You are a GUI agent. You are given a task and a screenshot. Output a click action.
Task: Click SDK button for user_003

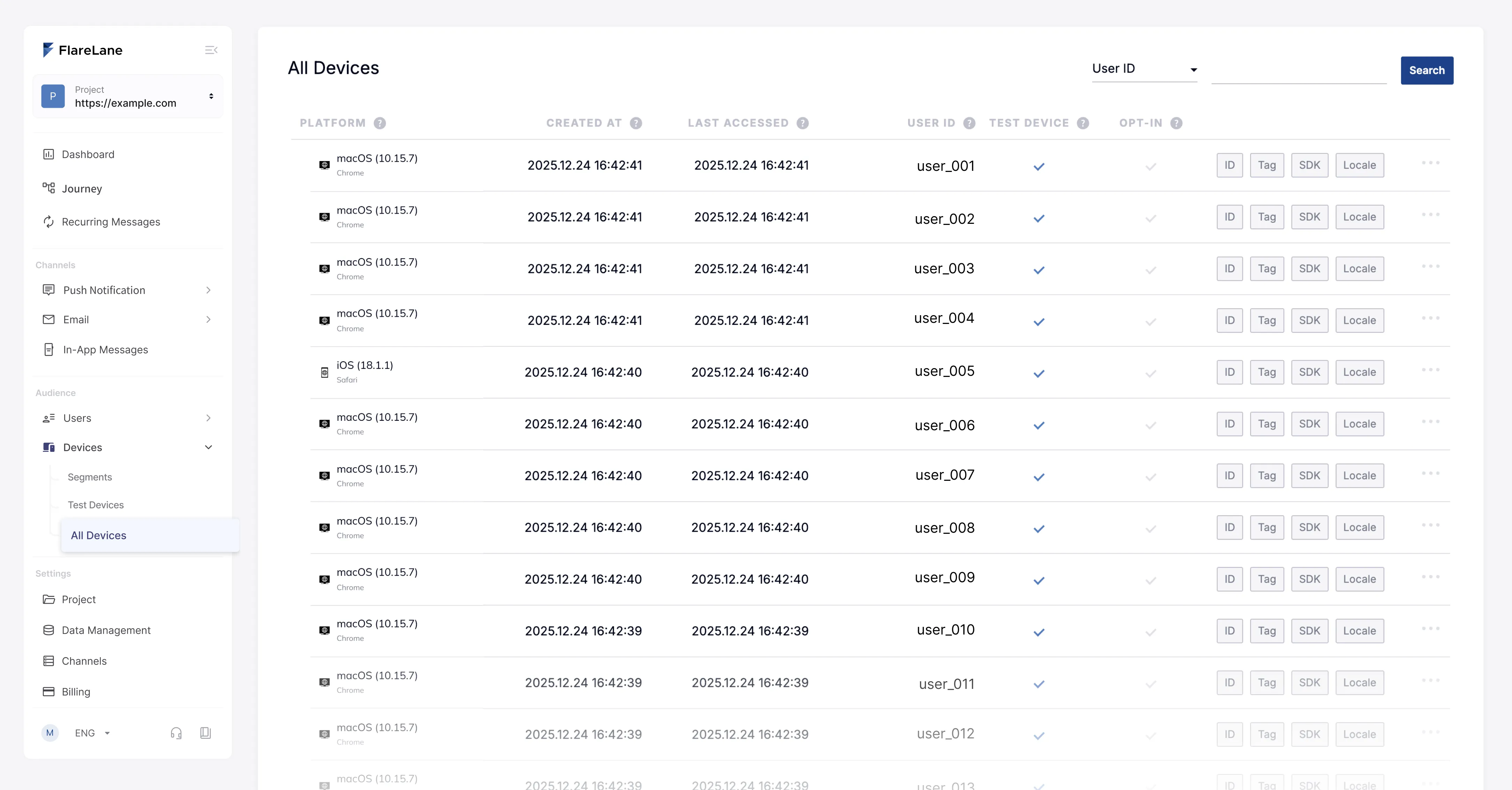coord(1309,269)
